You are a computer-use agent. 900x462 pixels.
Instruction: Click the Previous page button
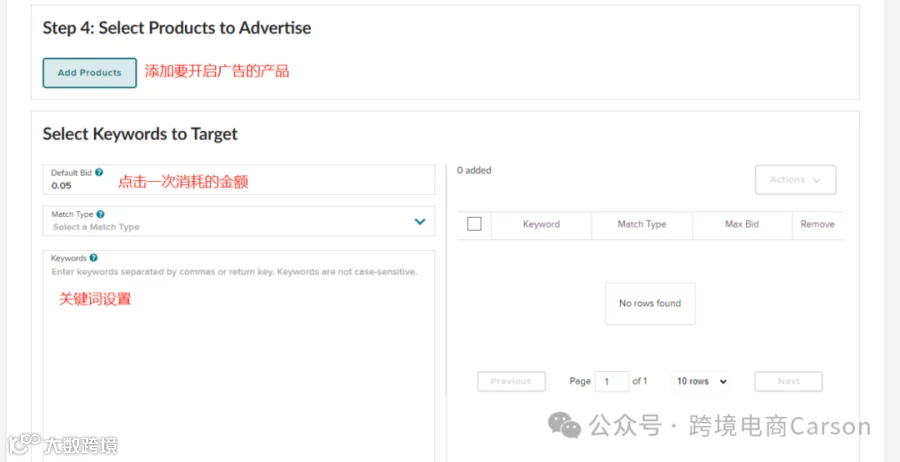(511, 381)
